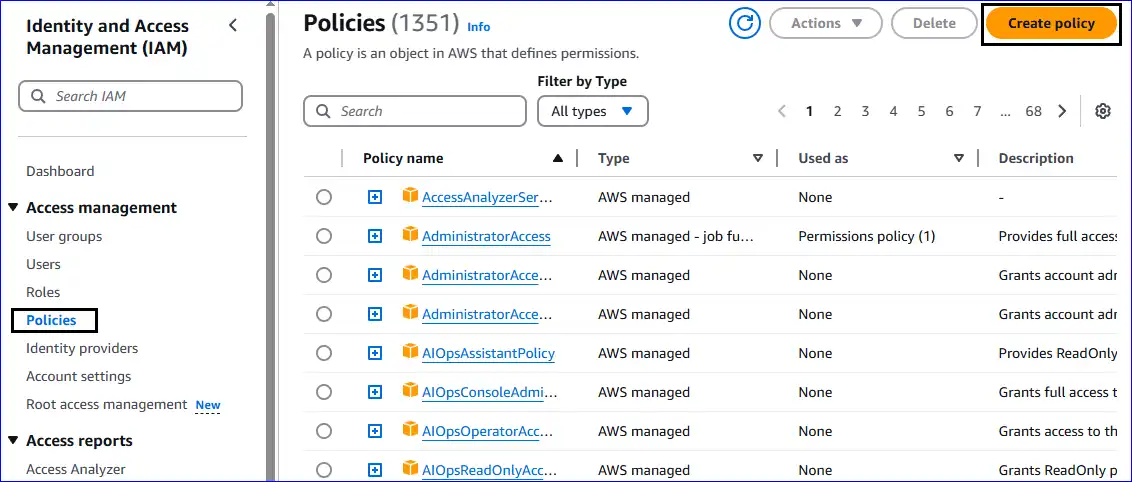Screen dimensions: 1132x482
Task: Click the magnifier icon in policies search box
Action: (x=322, y=111)
